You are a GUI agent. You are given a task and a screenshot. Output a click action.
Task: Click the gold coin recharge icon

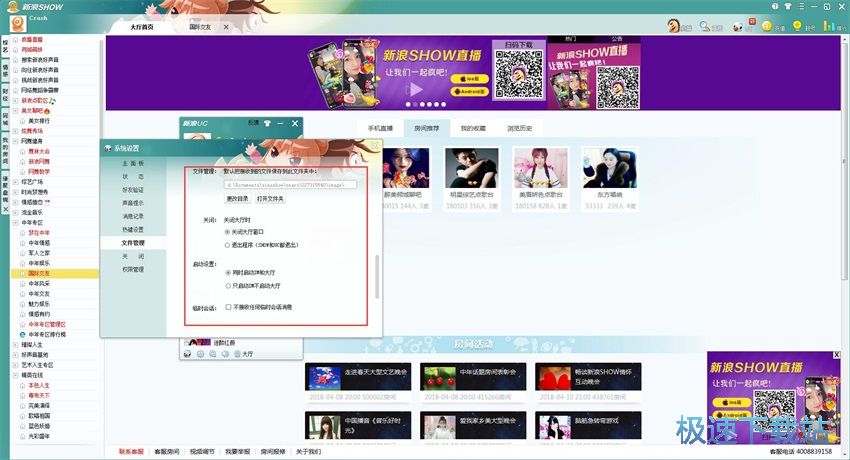tap(767, 25)
